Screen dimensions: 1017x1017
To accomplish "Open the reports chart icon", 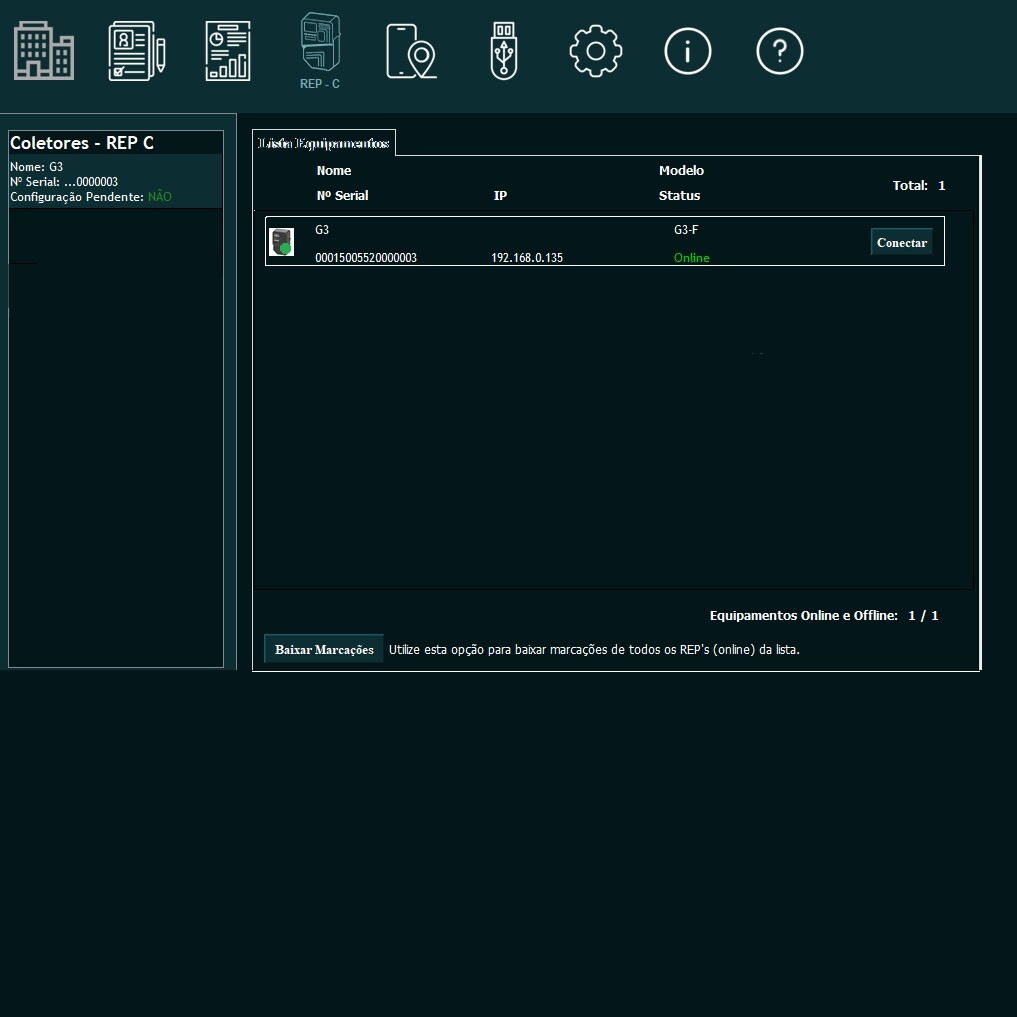I will pos(228,51).
